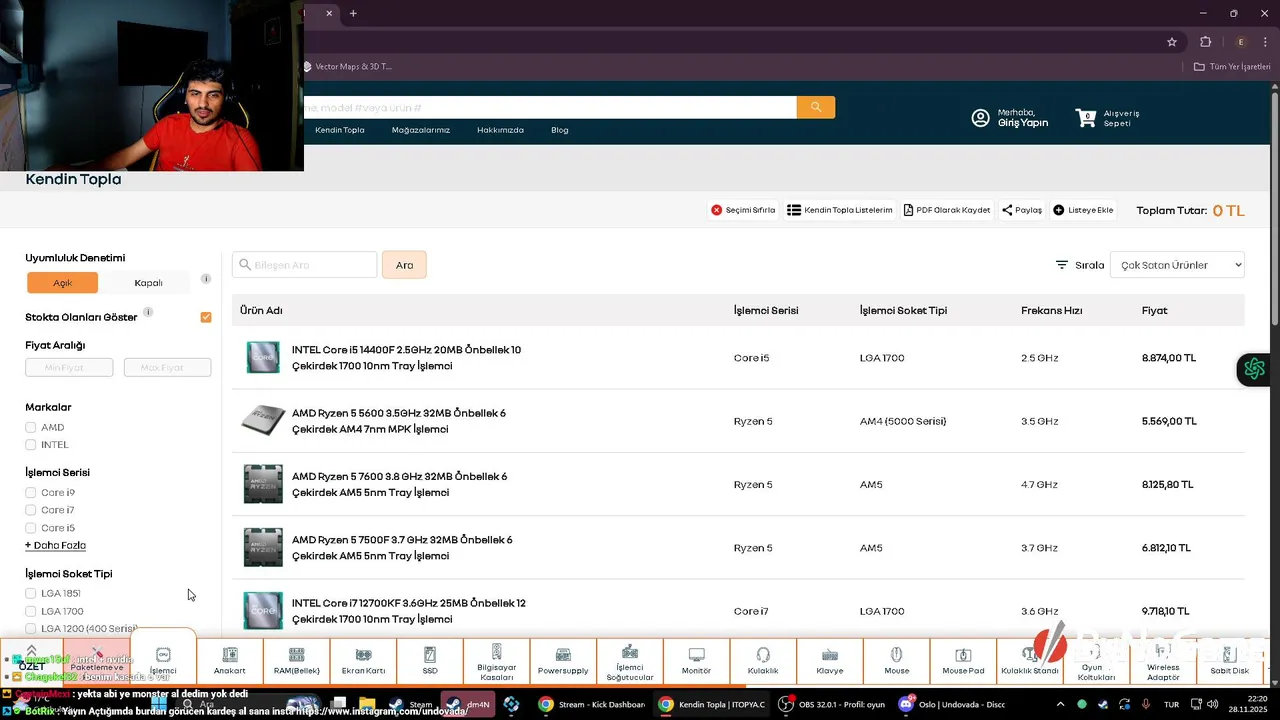This screenshot has width=1280, height=720.
Task: Uncheck Stokta Olanları Göster
Action: coord(206,317)
